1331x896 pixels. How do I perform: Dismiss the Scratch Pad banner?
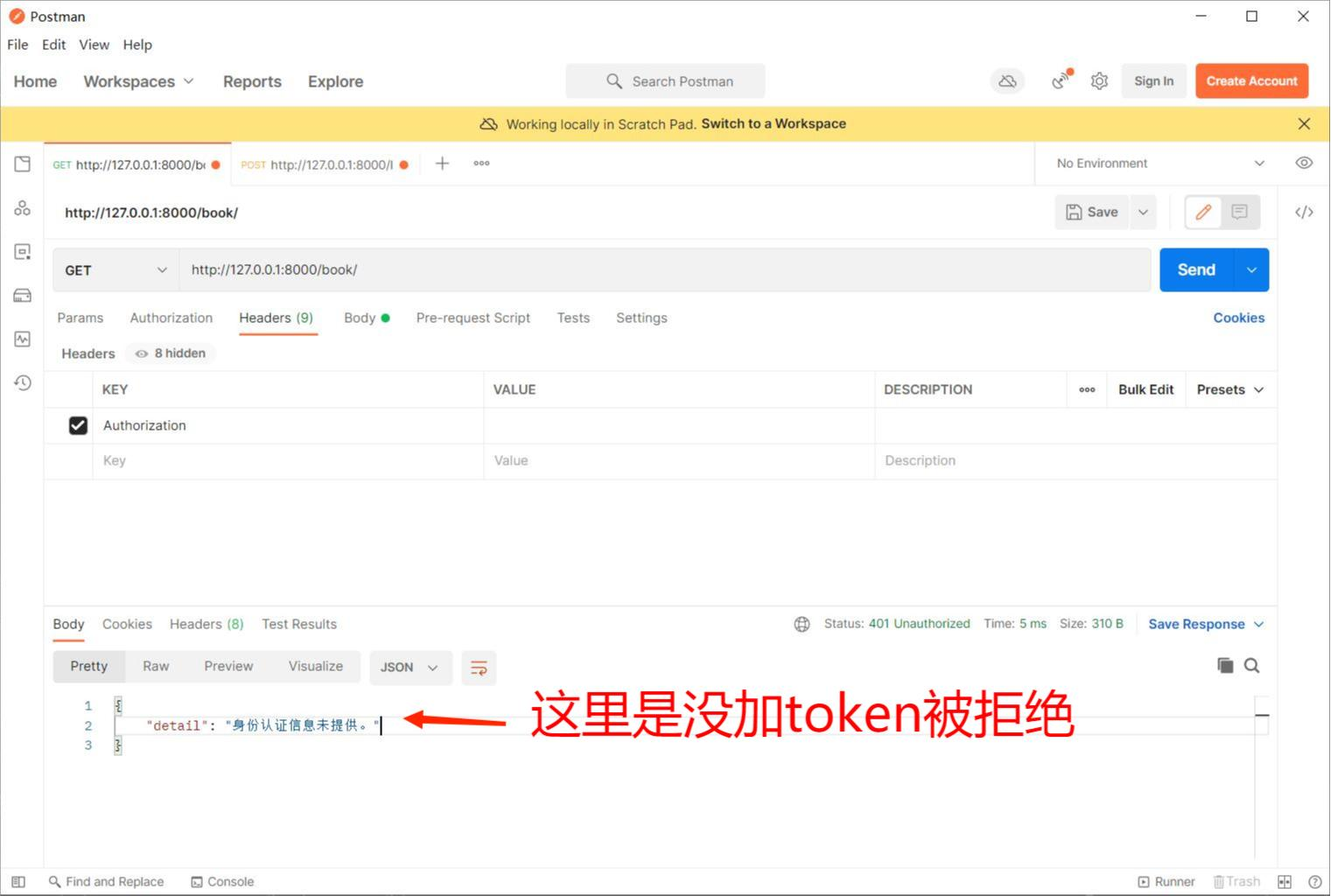(x=1304, y=123)
